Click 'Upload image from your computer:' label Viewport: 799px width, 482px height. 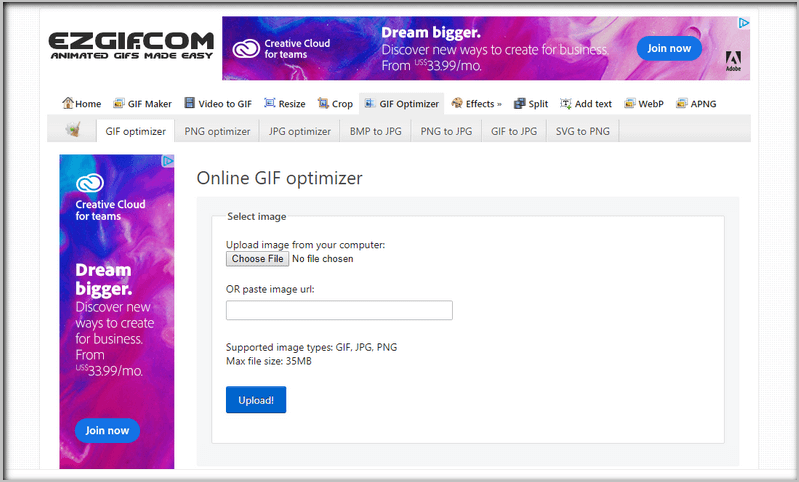tap(305, 245)
